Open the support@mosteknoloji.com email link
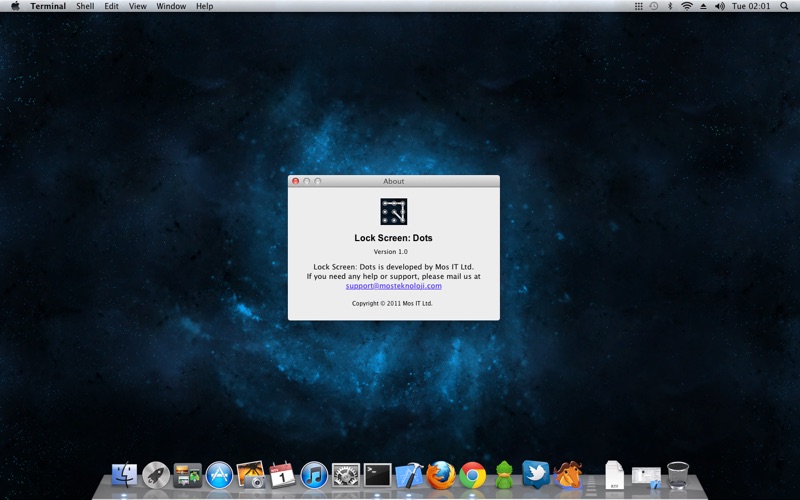 click(x=393, y=286)
